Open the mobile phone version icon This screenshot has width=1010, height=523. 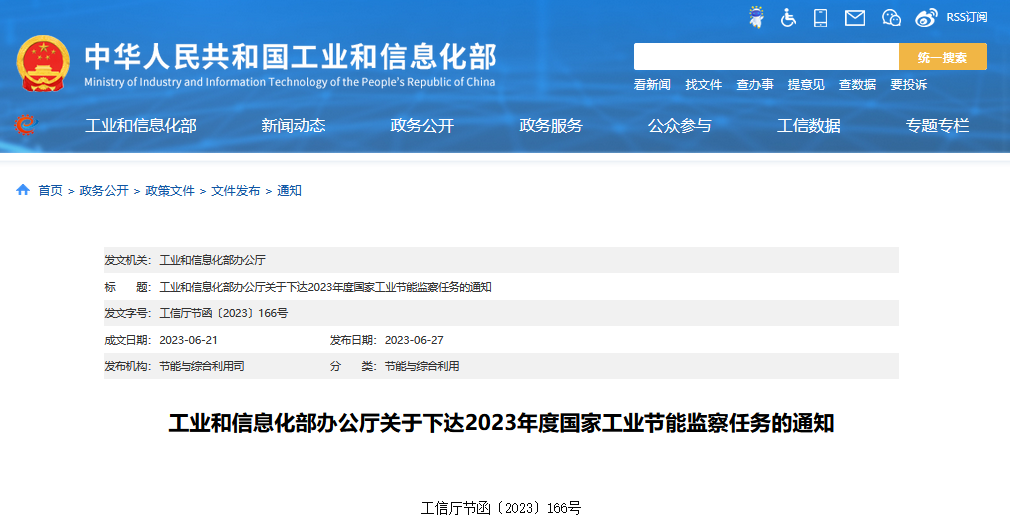point(821,17)
